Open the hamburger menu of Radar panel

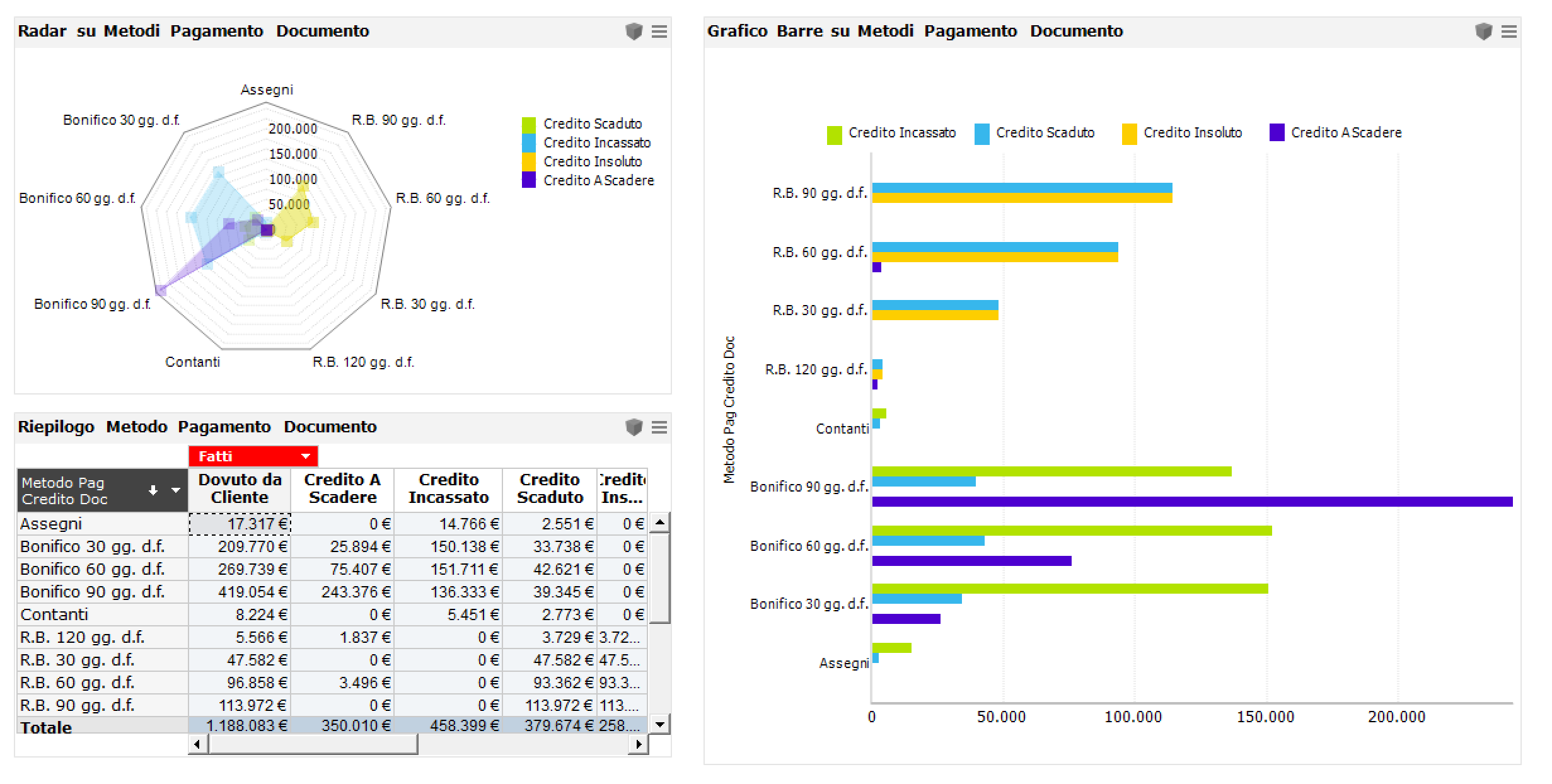[x=659, y=32]
